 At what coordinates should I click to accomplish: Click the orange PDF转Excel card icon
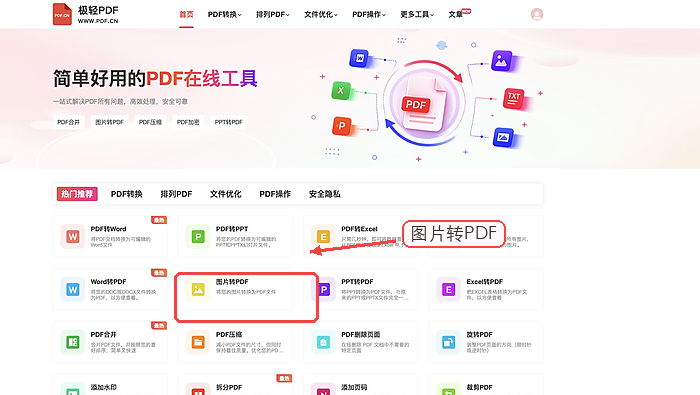tap(323, 236)
